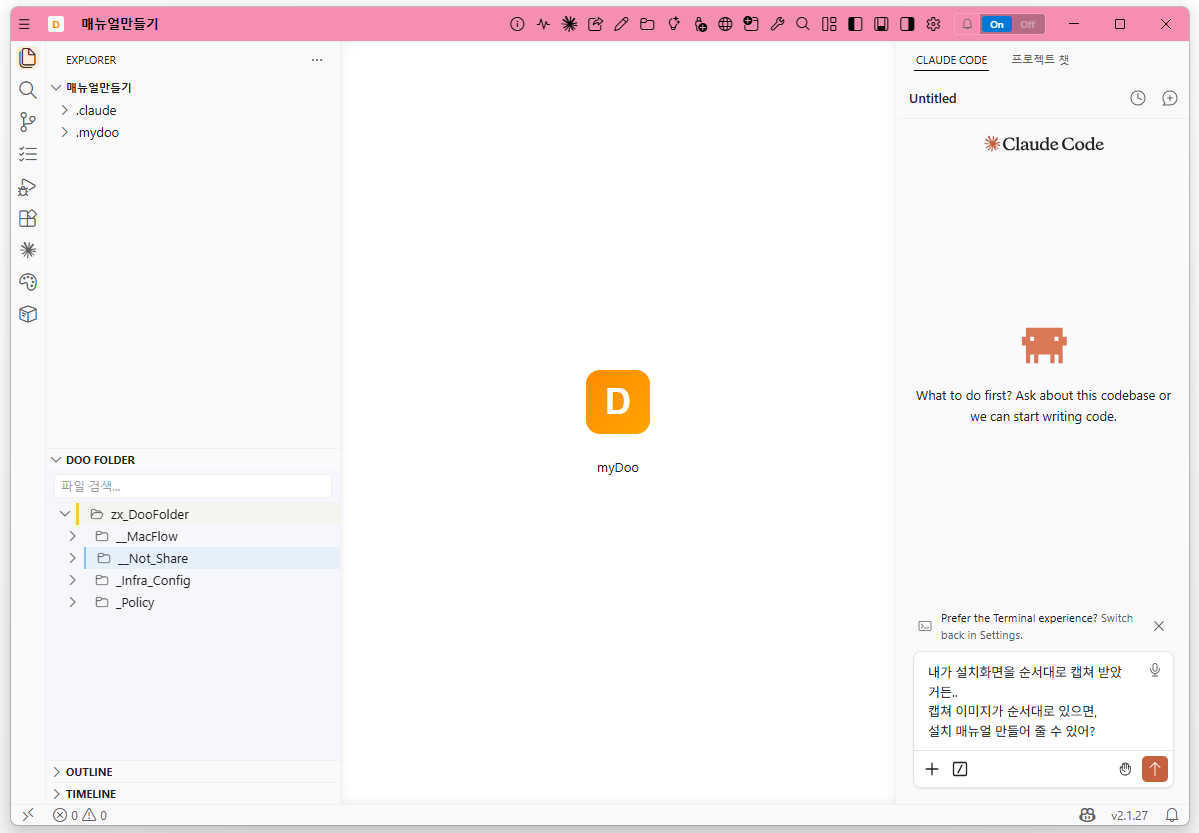Open the checklist tasks view in activity bar
The image size is (1199, 833).
28,155
